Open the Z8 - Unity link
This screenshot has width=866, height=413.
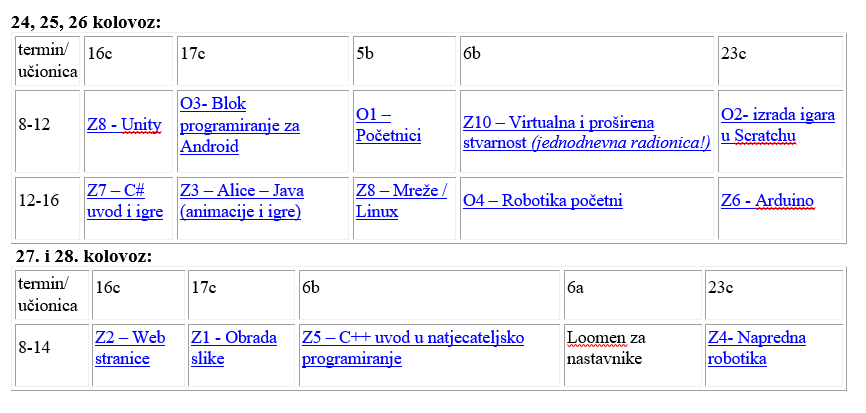[x=124, y=125]
